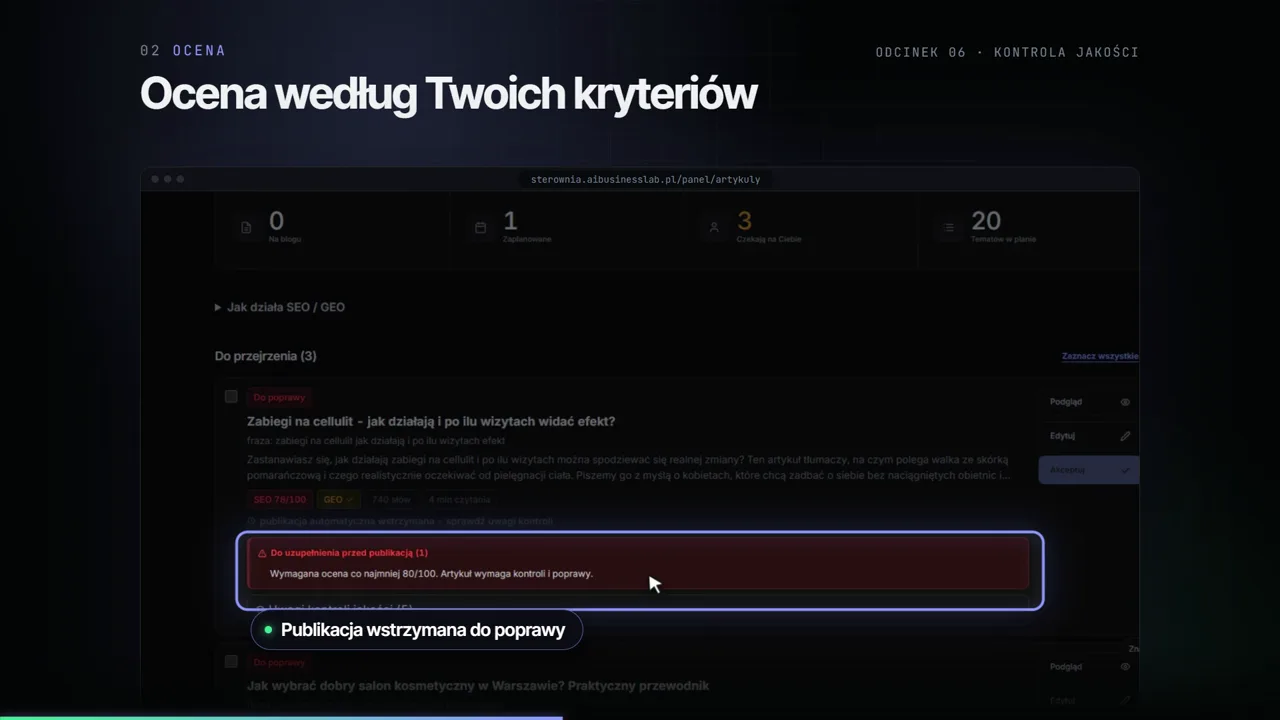Expand the Jak działa SEO / GEO section
Screen dimensions: 1280x720
pyautogui.click(x=280, y=307)
